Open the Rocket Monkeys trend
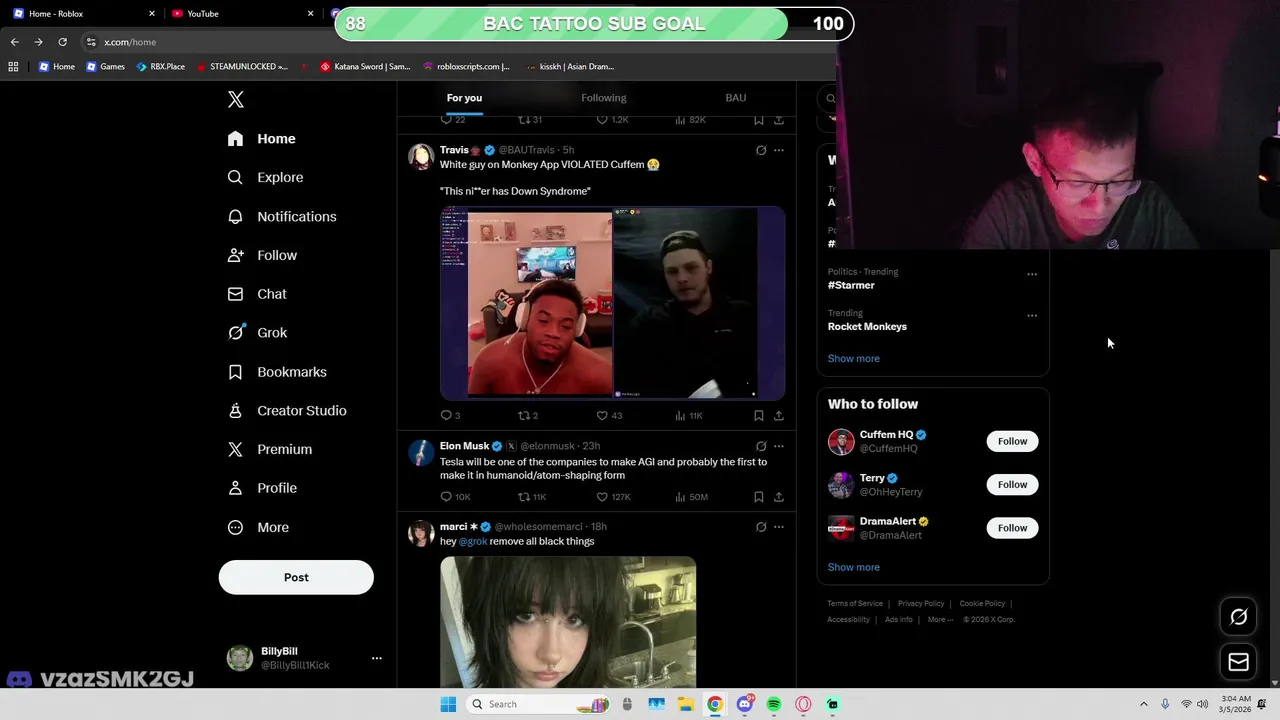 click(867, 326)
